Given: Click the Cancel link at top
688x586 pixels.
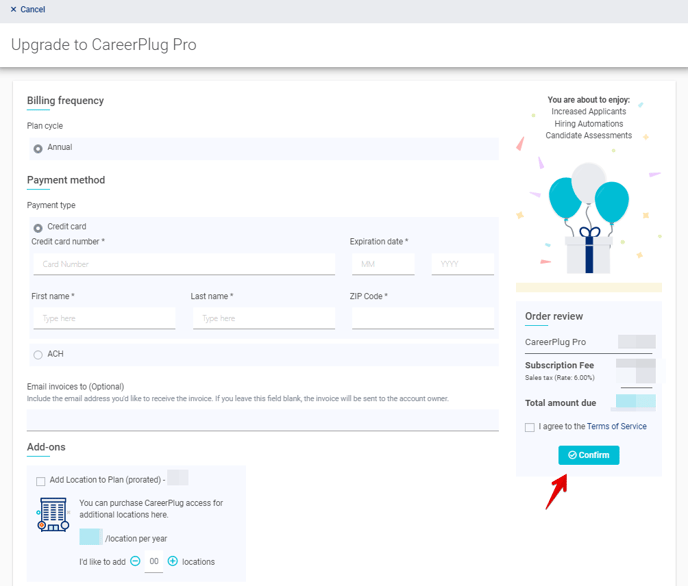Looking at the screenshot, I should point(28,9).
